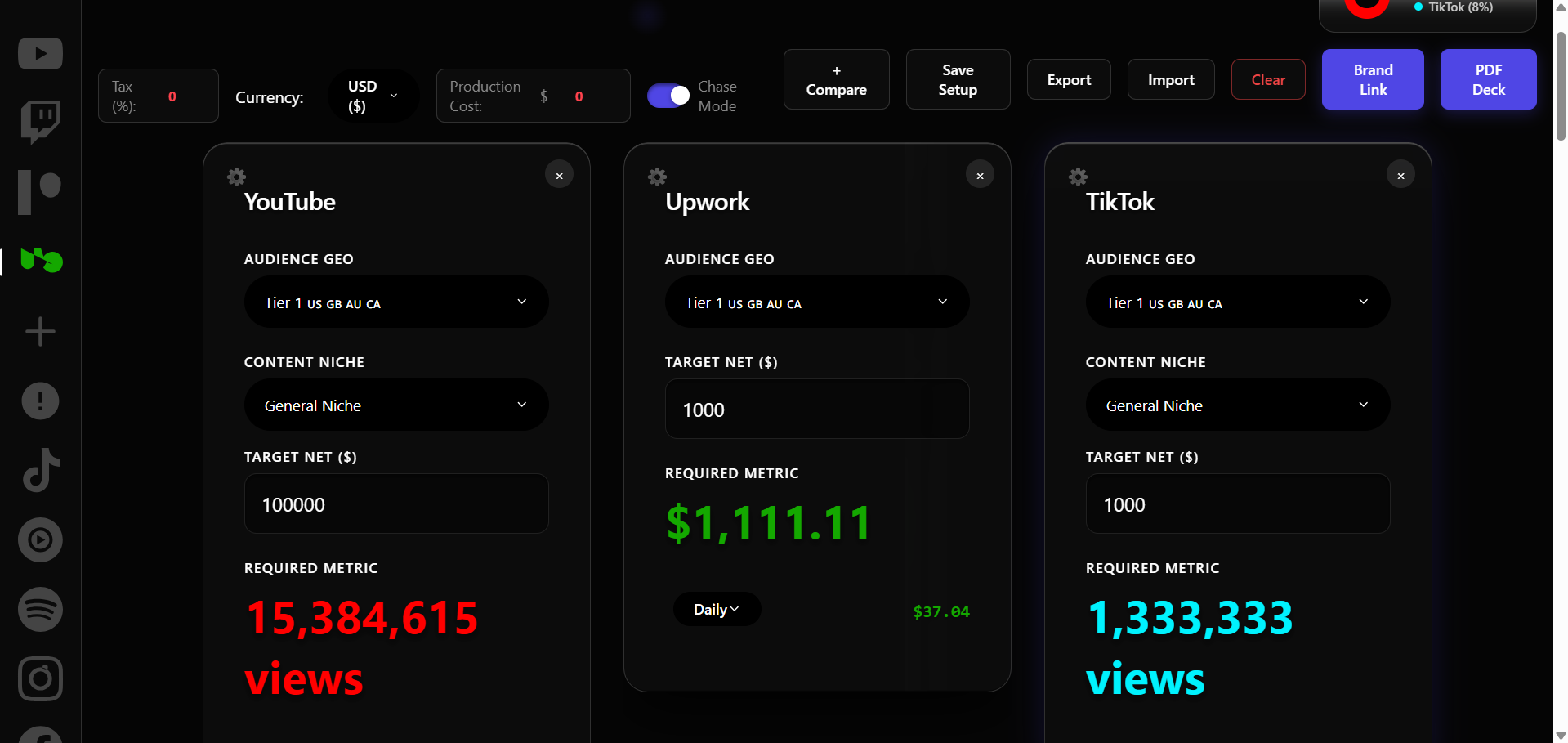Click the + Compare button

pos(837,79)
